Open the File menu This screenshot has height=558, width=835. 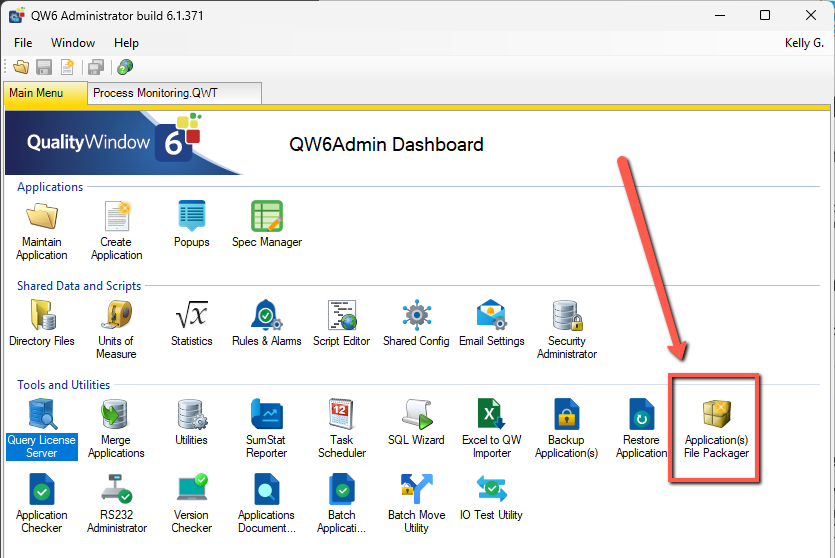(23, 43)
